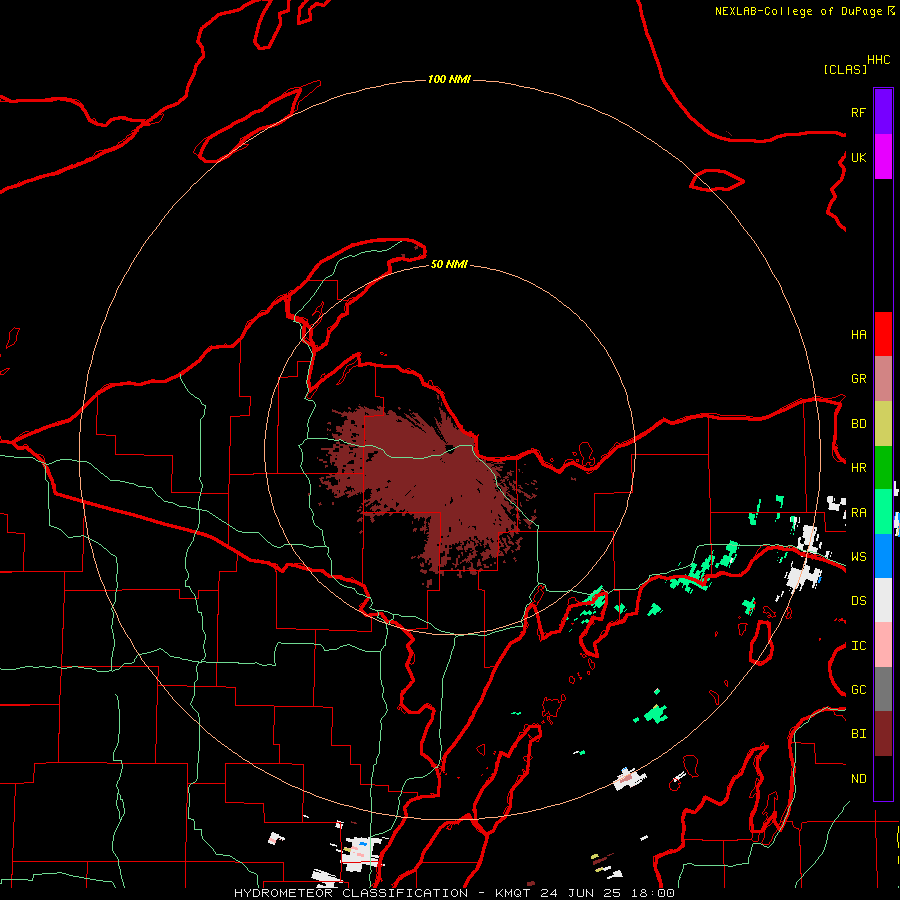900x900 pixels.
Task: Pick the RA bright green swatch
Action: (883, 512)
